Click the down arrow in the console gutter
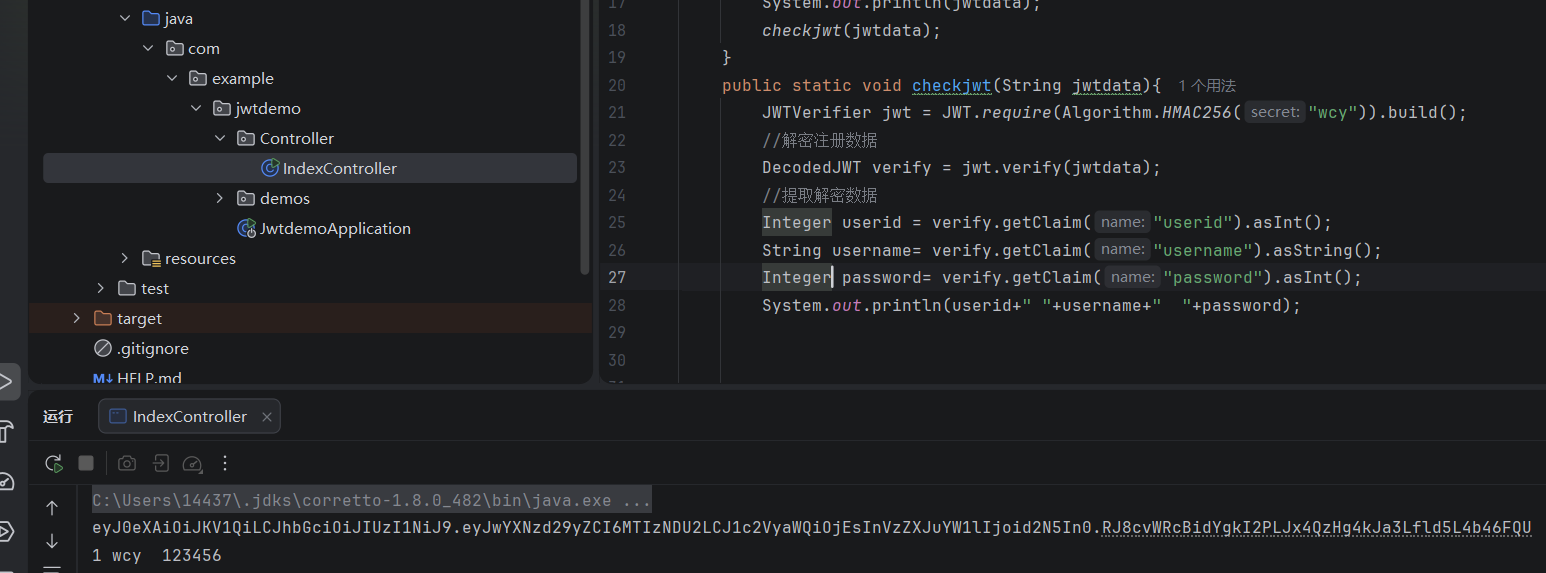Screen dimensions: 1546x573 tap(52, 541)
